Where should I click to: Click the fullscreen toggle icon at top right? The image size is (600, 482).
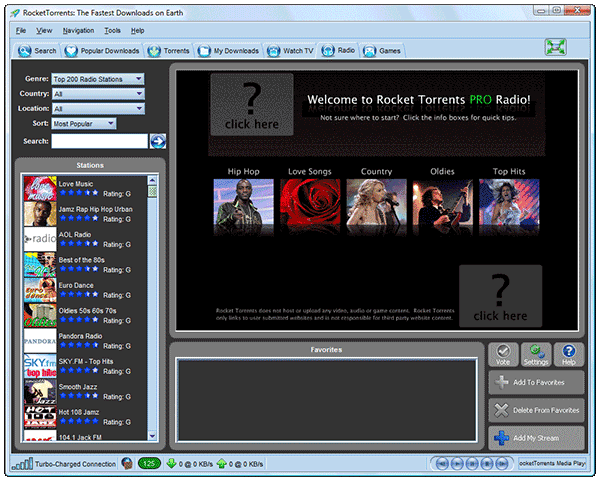pyautogui.click(x=555, y=47)
